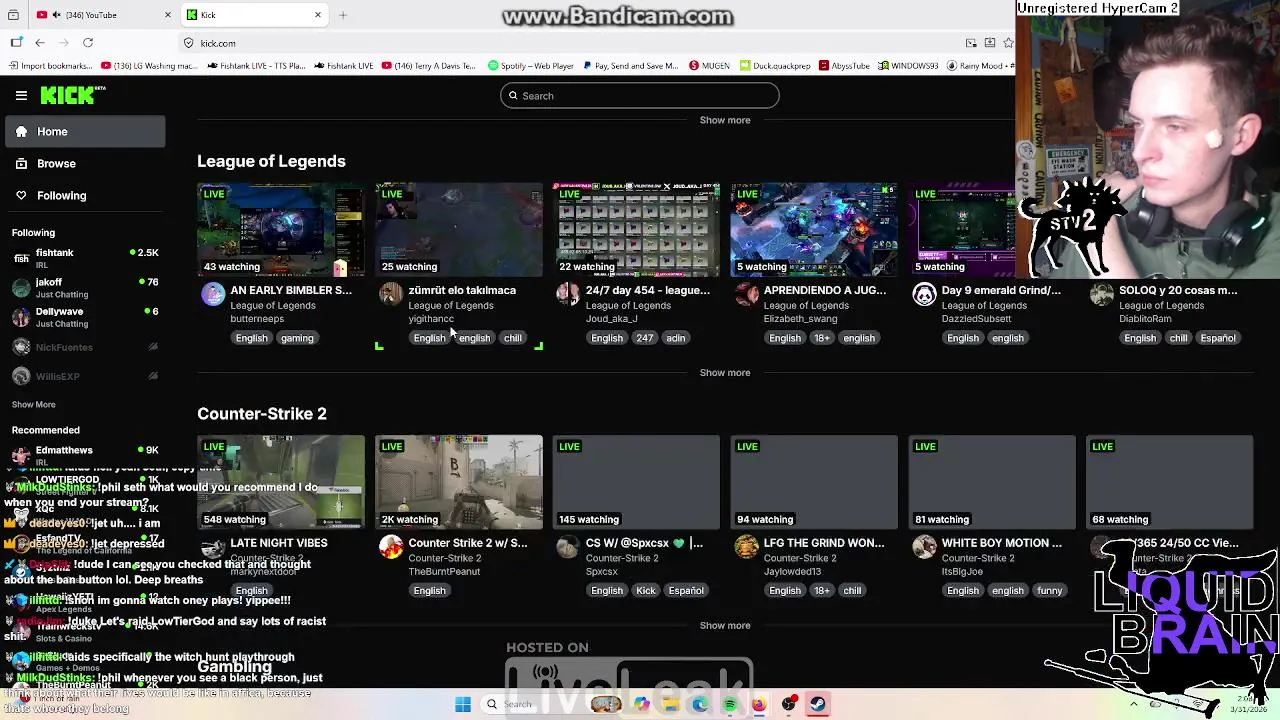Image resolution: width=1280 pixels, height=720 pixels.
Task: Open the League of Legends category heading
Action: [x=271, y=161]
